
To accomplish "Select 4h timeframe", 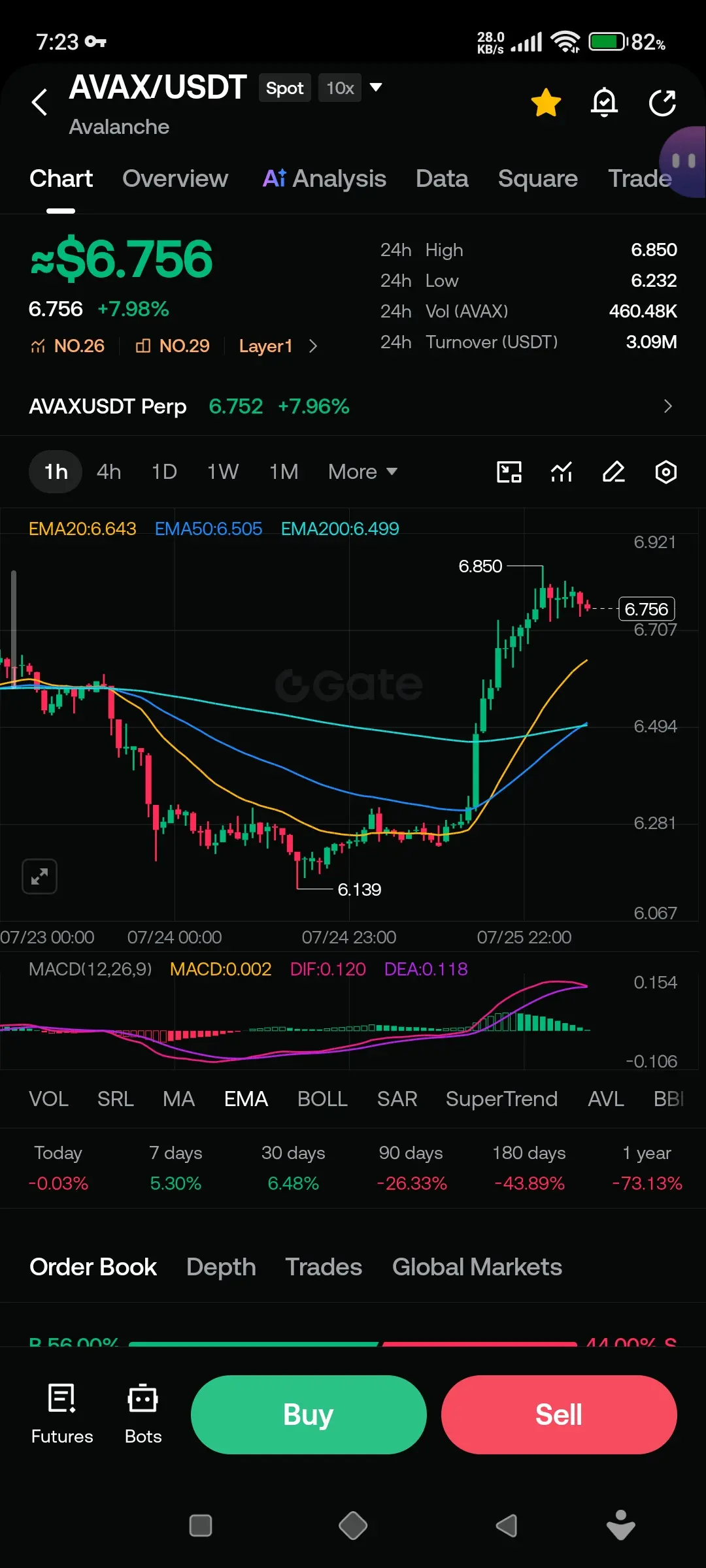I will click(109, 472).
